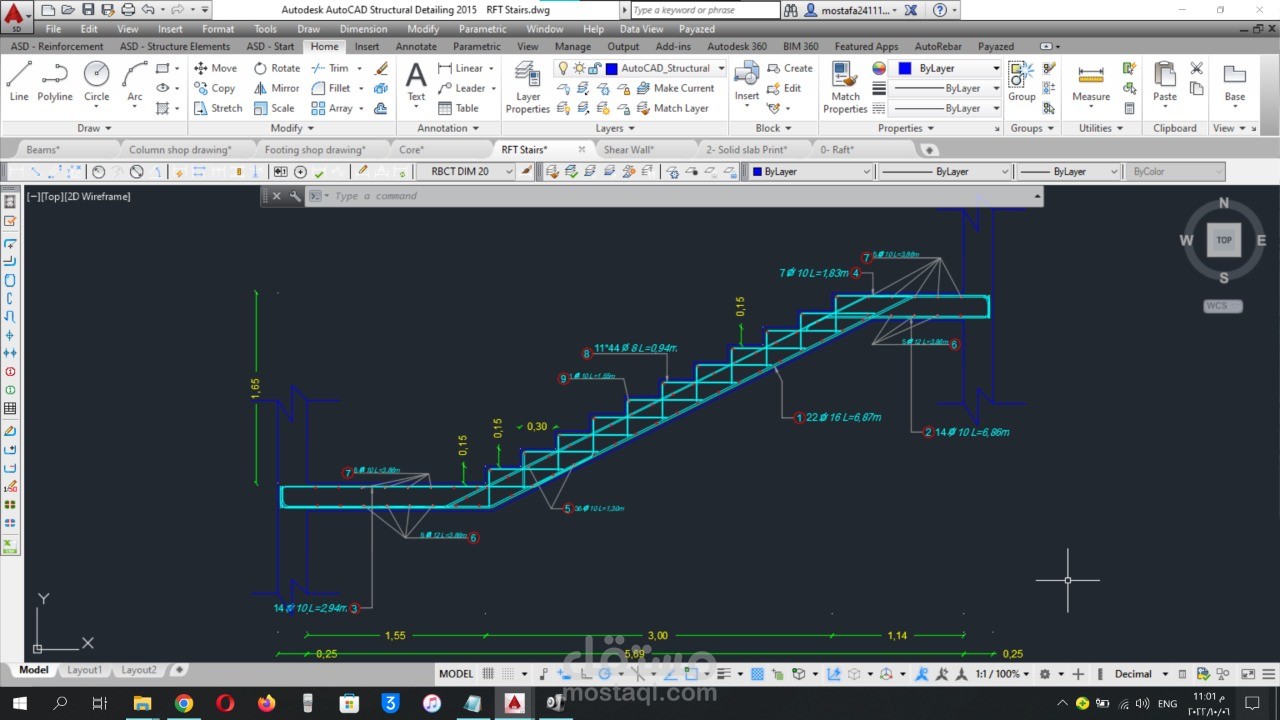Click the Paste clipboard icon
The image size is (1280, 720).
coord(1165,81)
